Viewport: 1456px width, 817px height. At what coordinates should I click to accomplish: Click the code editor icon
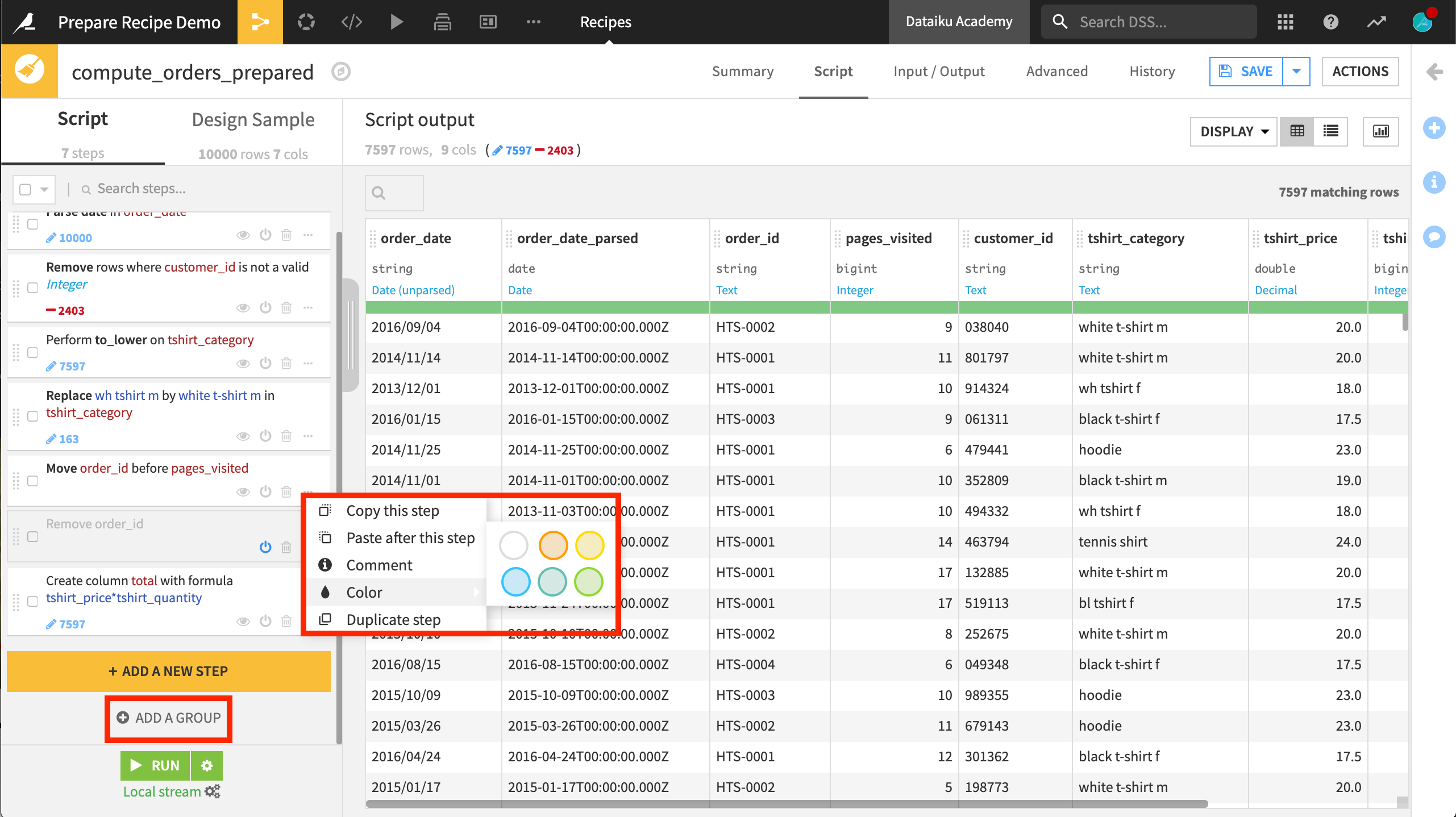(x=352, y=22)
